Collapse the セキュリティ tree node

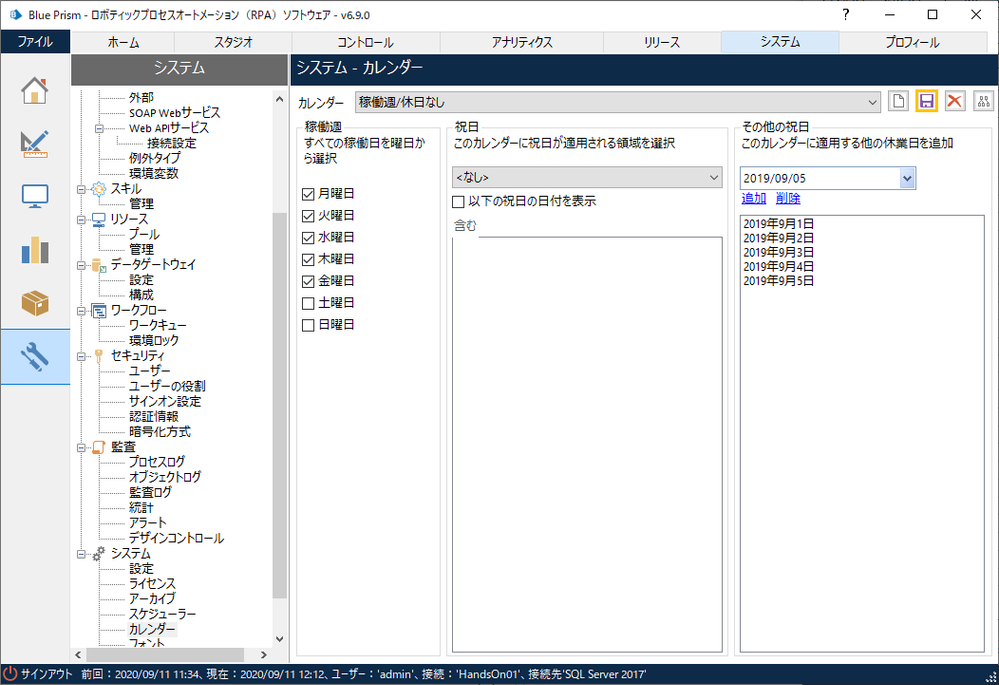coord(81,356)
